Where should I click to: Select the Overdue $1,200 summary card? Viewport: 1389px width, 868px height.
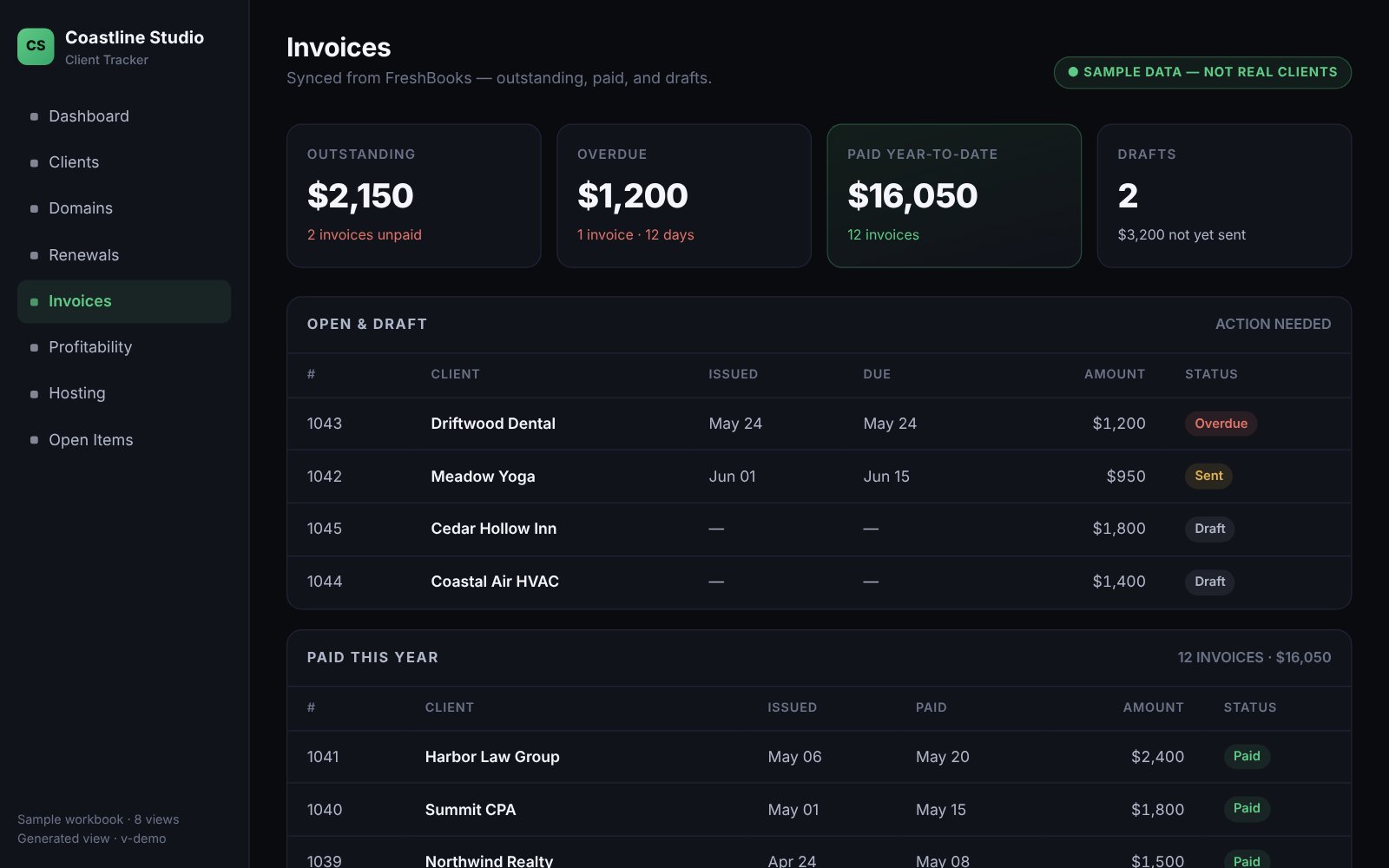(684, 195)
